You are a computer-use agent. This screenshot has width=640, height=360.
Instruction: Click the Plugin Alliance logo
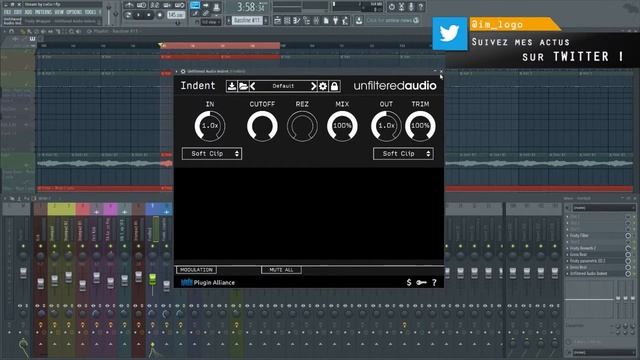pyautogui.click(x=208, y=282)
